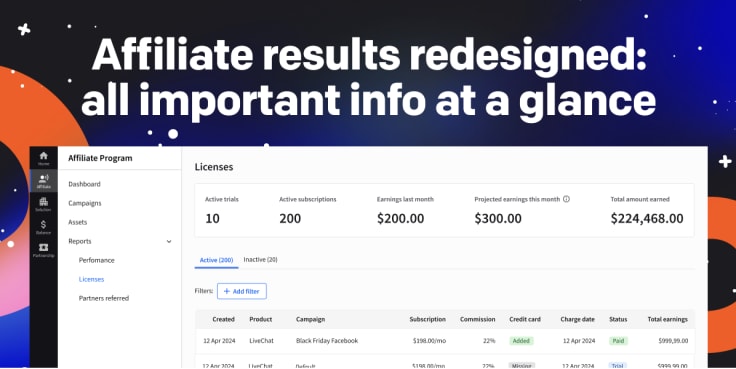Open Dashboard in Affiliate Program menu
The height and width of the screenshot is (369, 736).
[x=84, y=184]
